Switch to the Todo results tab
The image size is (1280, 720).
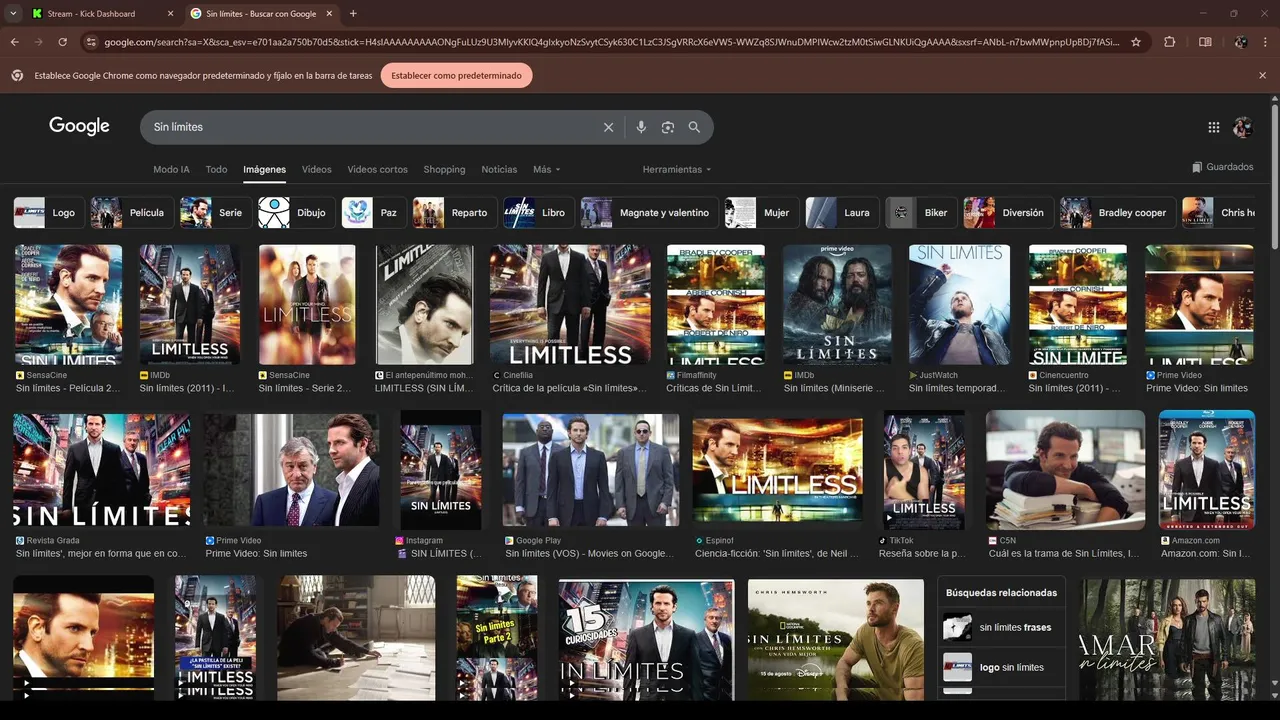point(216,169)
